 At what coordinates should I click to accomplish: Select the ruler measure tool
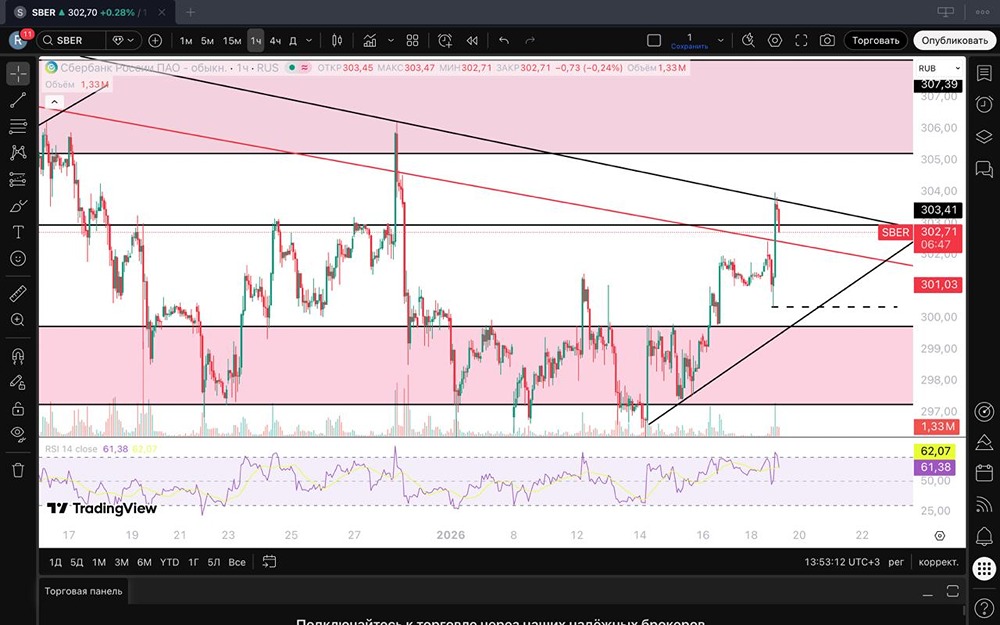[18, 293]
